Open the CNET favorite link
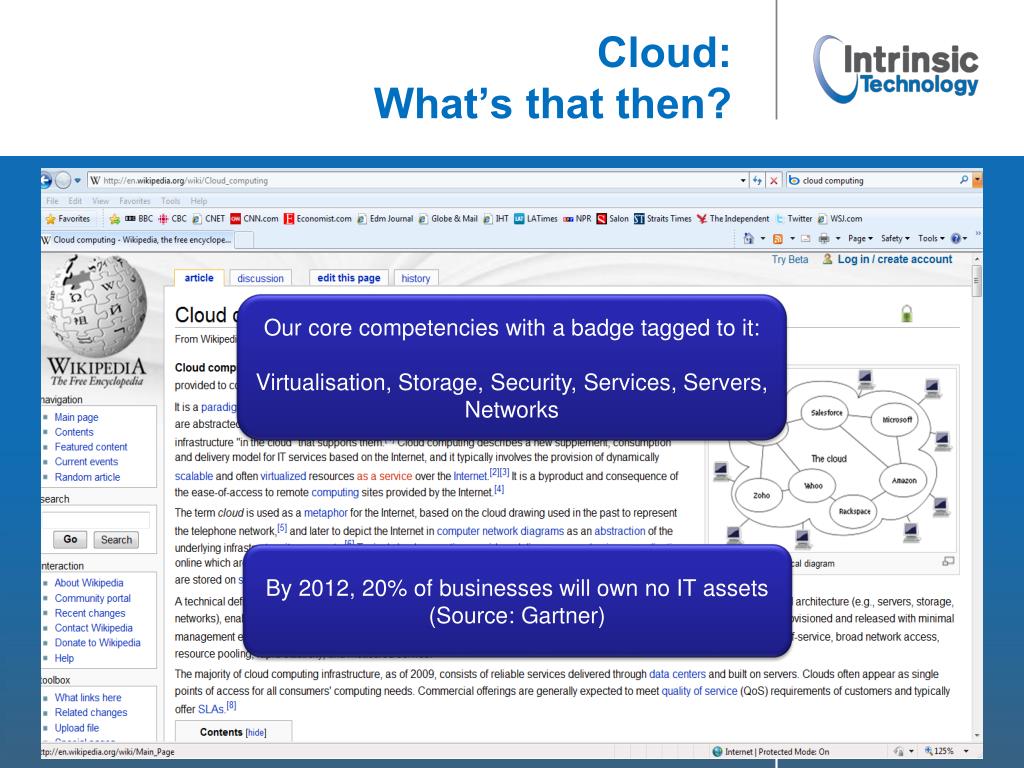This screenshot has height=768, width=1024. pyautogui.click(x=208, y=219)
